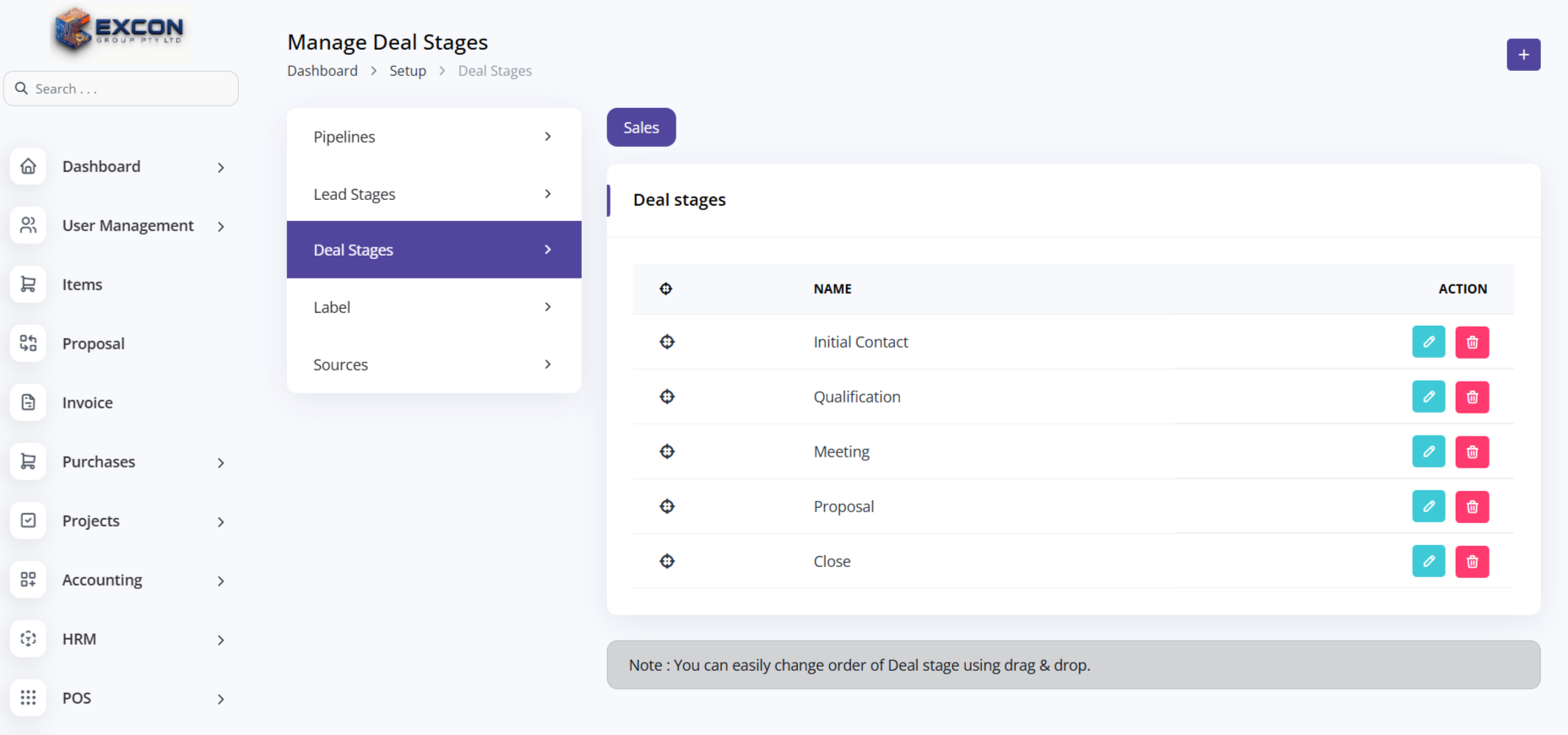
Task: Click the Setup breadcrumb link
Action: (407, 71)
